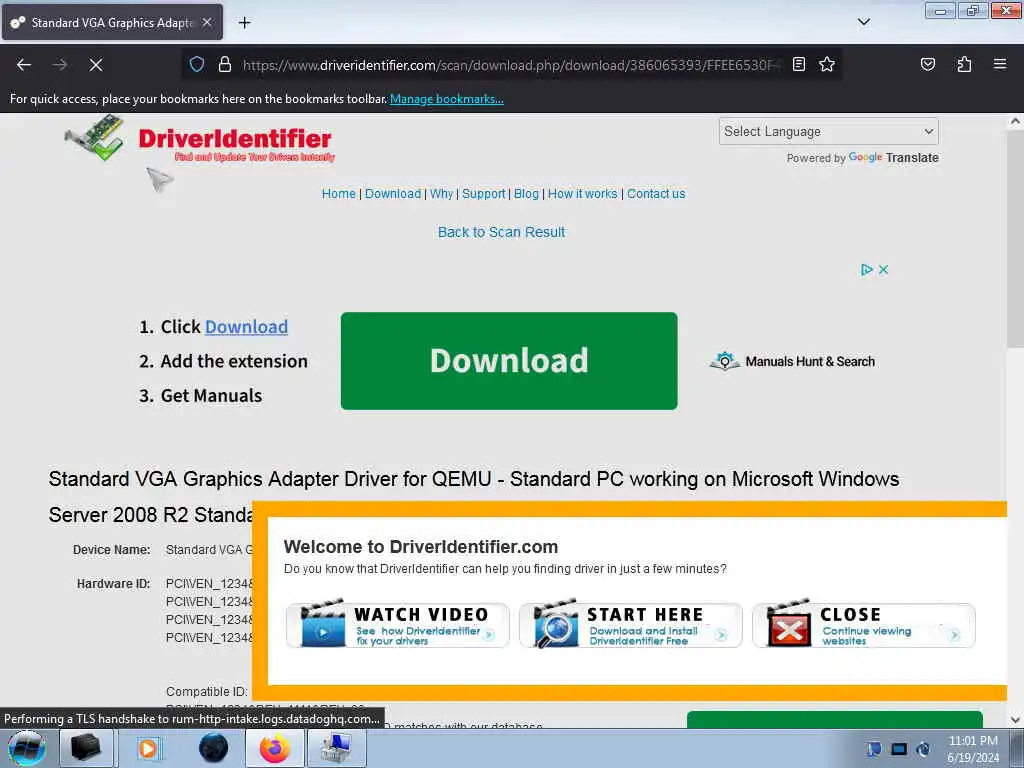Expand the list all tabs chevron
This screenshot has height=768, width=1024.
pyautogui.click(x=863, y=22)
